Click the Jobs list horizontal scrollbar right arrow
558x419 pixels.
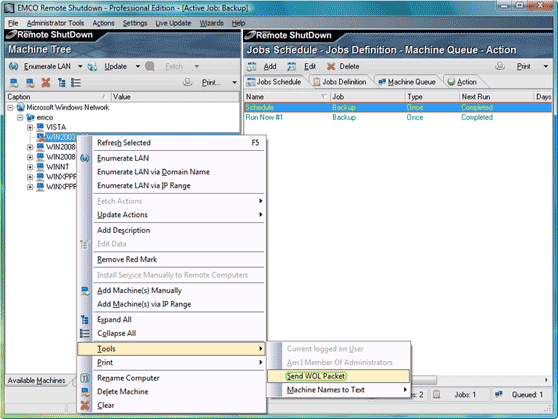point(546,380)
